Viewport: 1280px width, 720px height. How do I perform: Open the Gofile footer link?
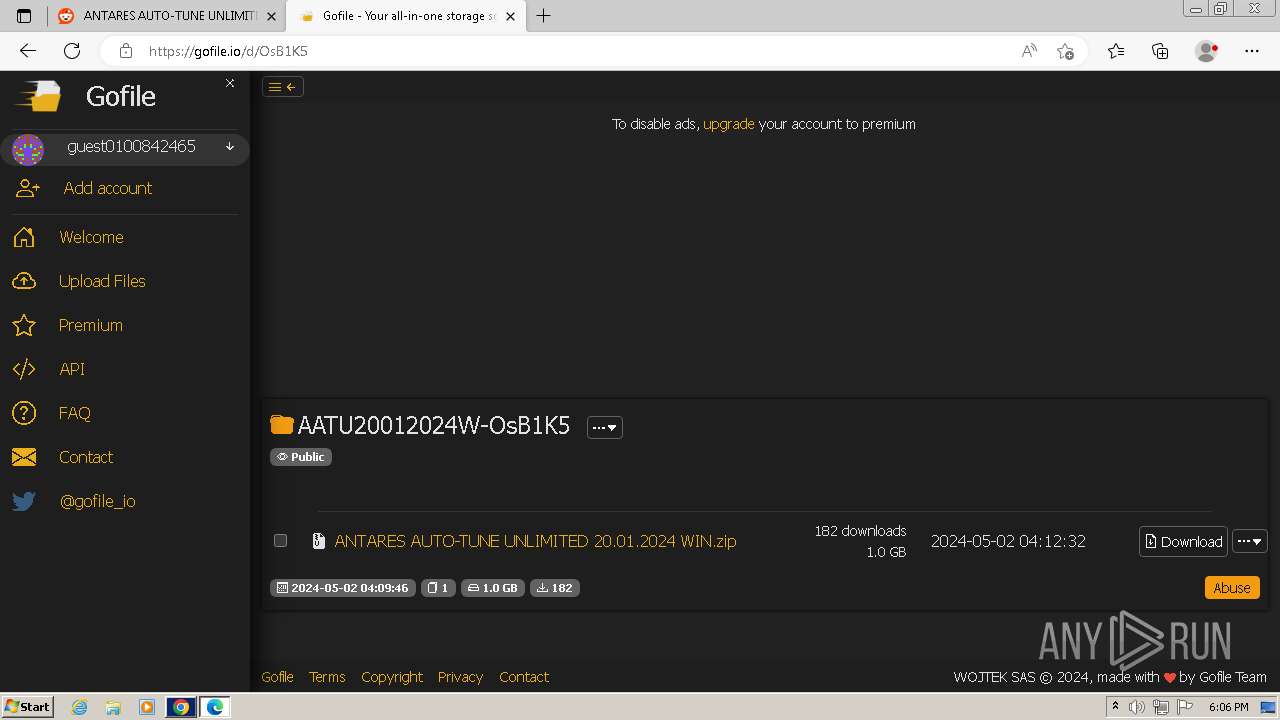pyautogui.click(x=277, y=677)
